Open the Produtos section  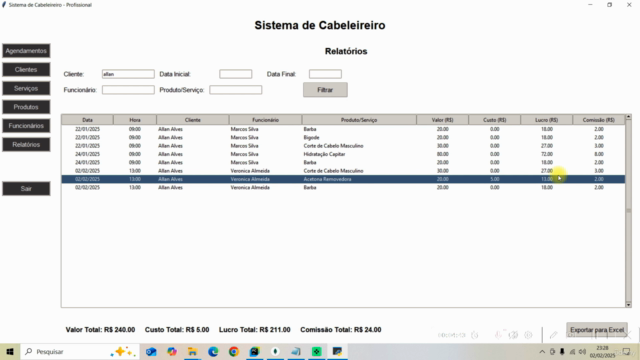26,107
